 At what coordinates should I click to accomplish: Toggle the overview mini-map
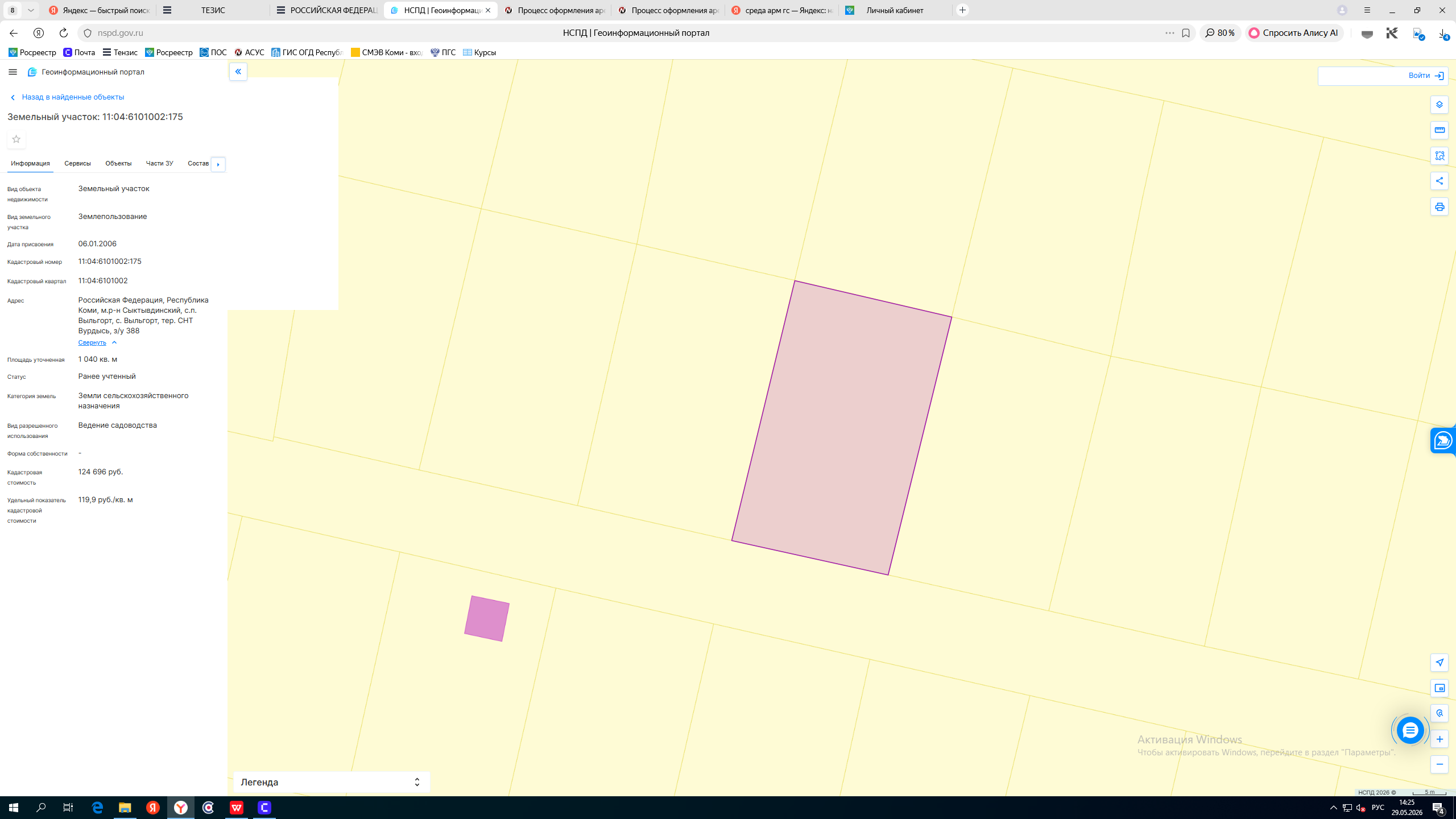(1439, 688)
